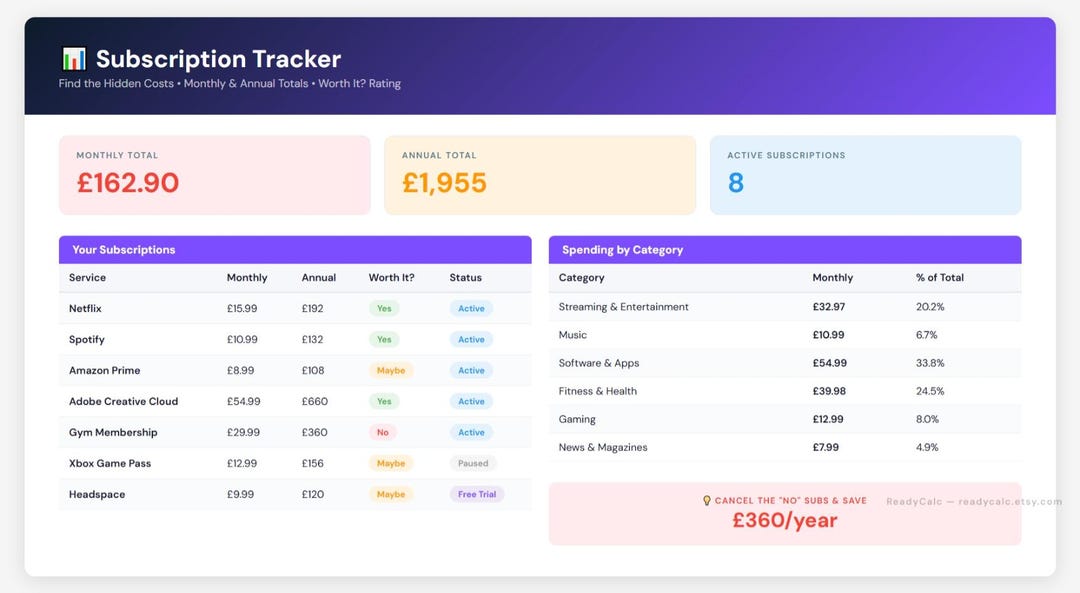1080x593 pixels.
Task: Click Spotify annual cost £132
Action: [313, 340]
